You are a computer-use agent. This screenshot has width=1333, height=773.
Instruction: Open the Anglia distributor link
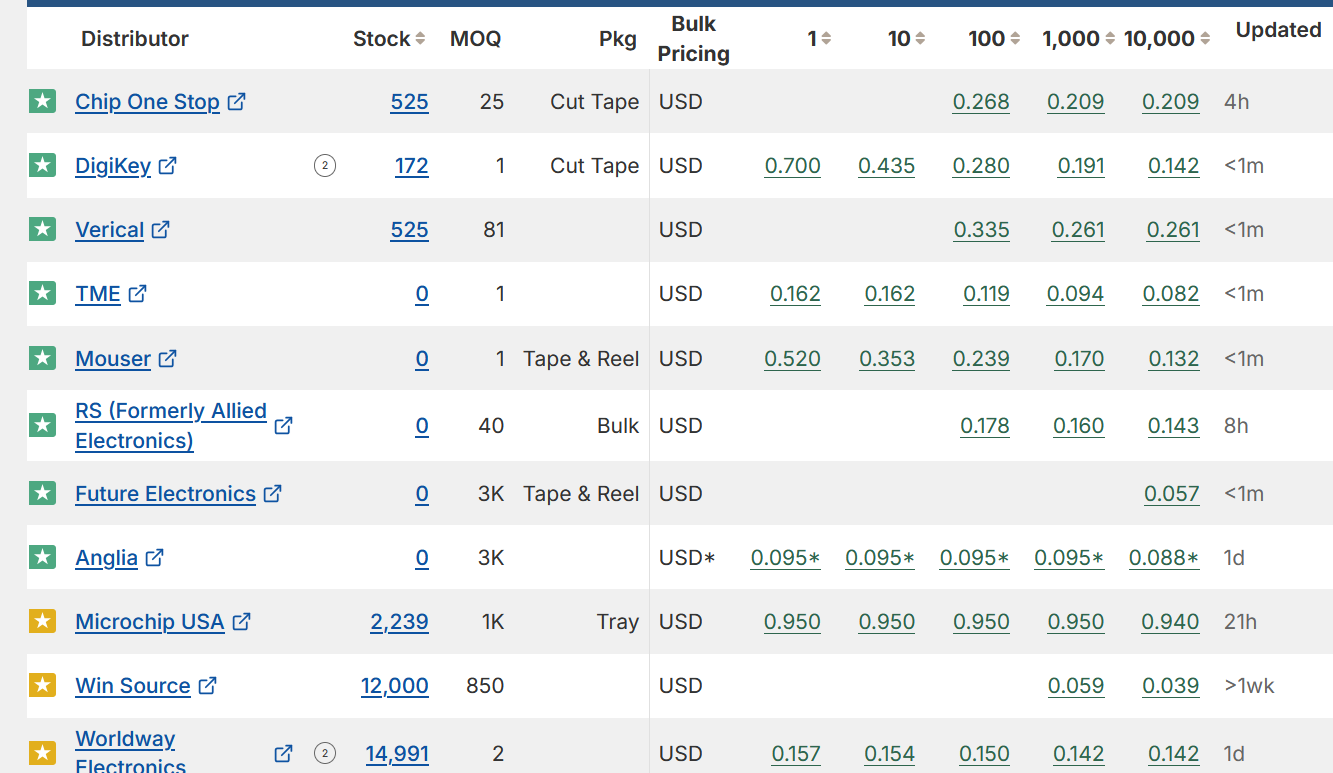106,558
